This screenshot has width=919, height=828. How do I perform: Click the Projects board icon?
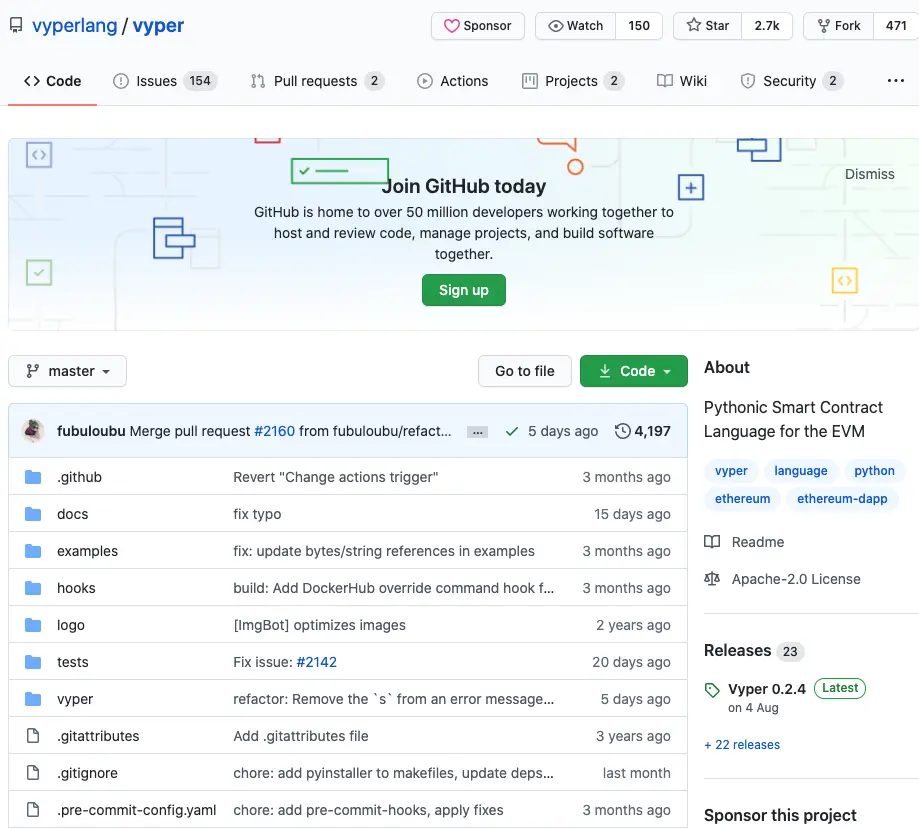pyautogui.click(x=530, y=81)
